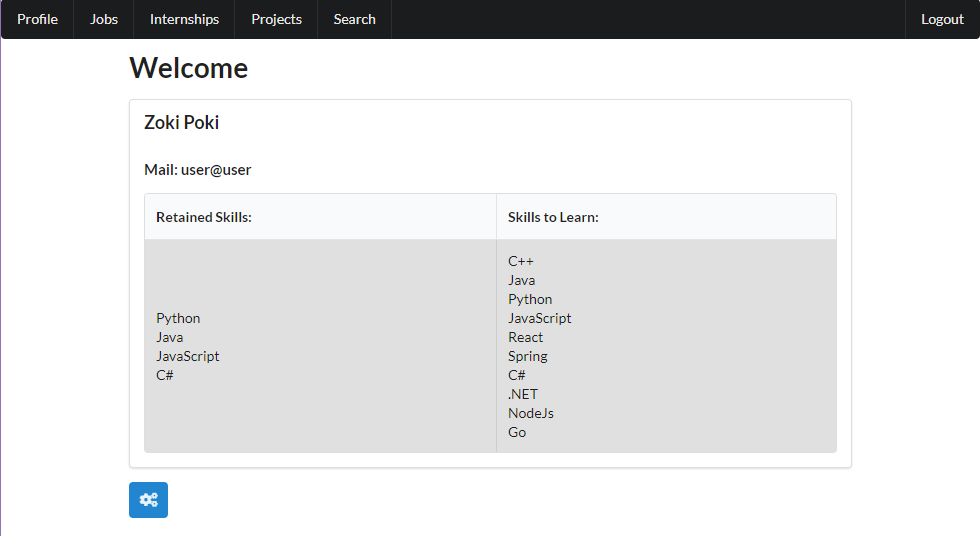Click the blue gears settings button

(148, 500)
